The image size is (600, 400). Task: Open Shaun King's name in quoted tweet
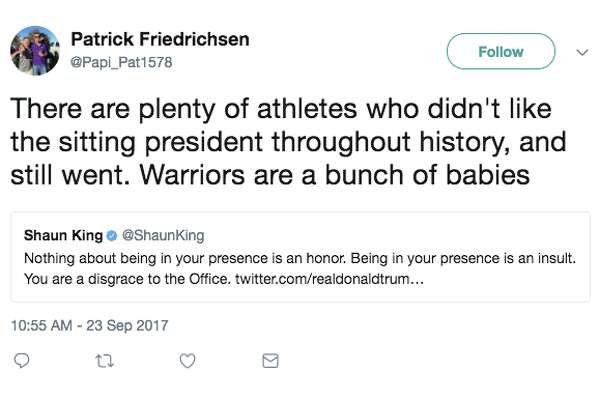(x=63, y=235)
